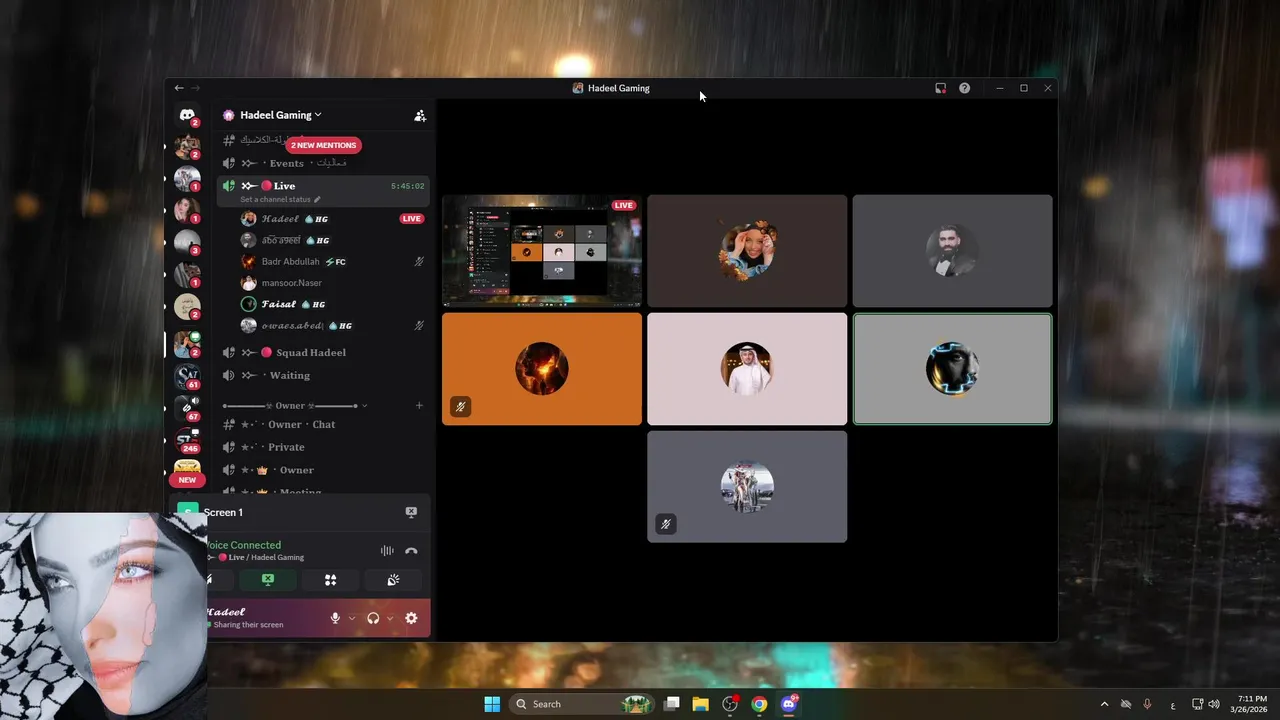Disconnect from voice with hang-up icon

(411, 551)
